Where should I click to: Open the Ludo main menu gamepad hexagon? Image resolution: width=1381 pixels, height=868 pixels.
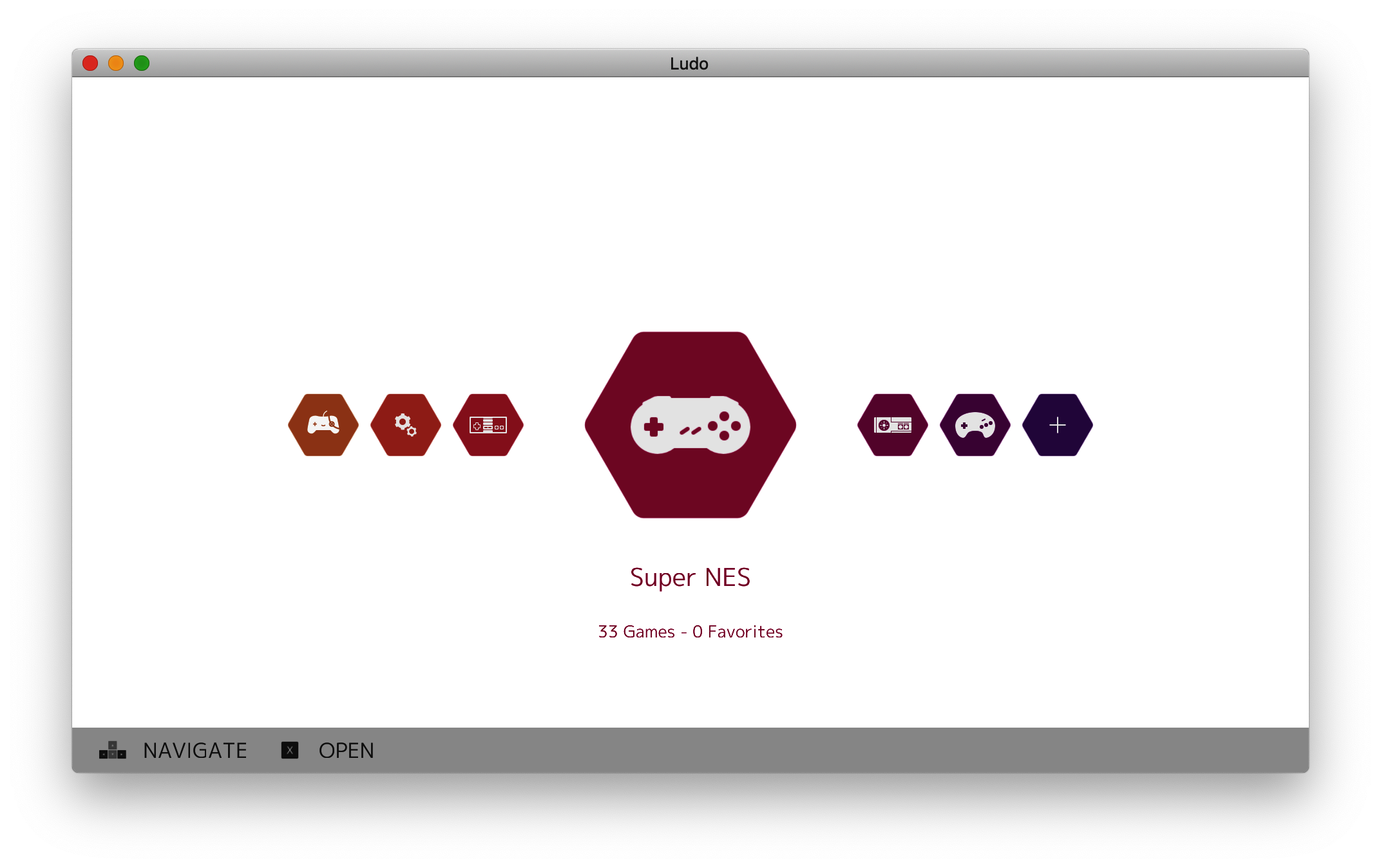(x=323, y=425)
